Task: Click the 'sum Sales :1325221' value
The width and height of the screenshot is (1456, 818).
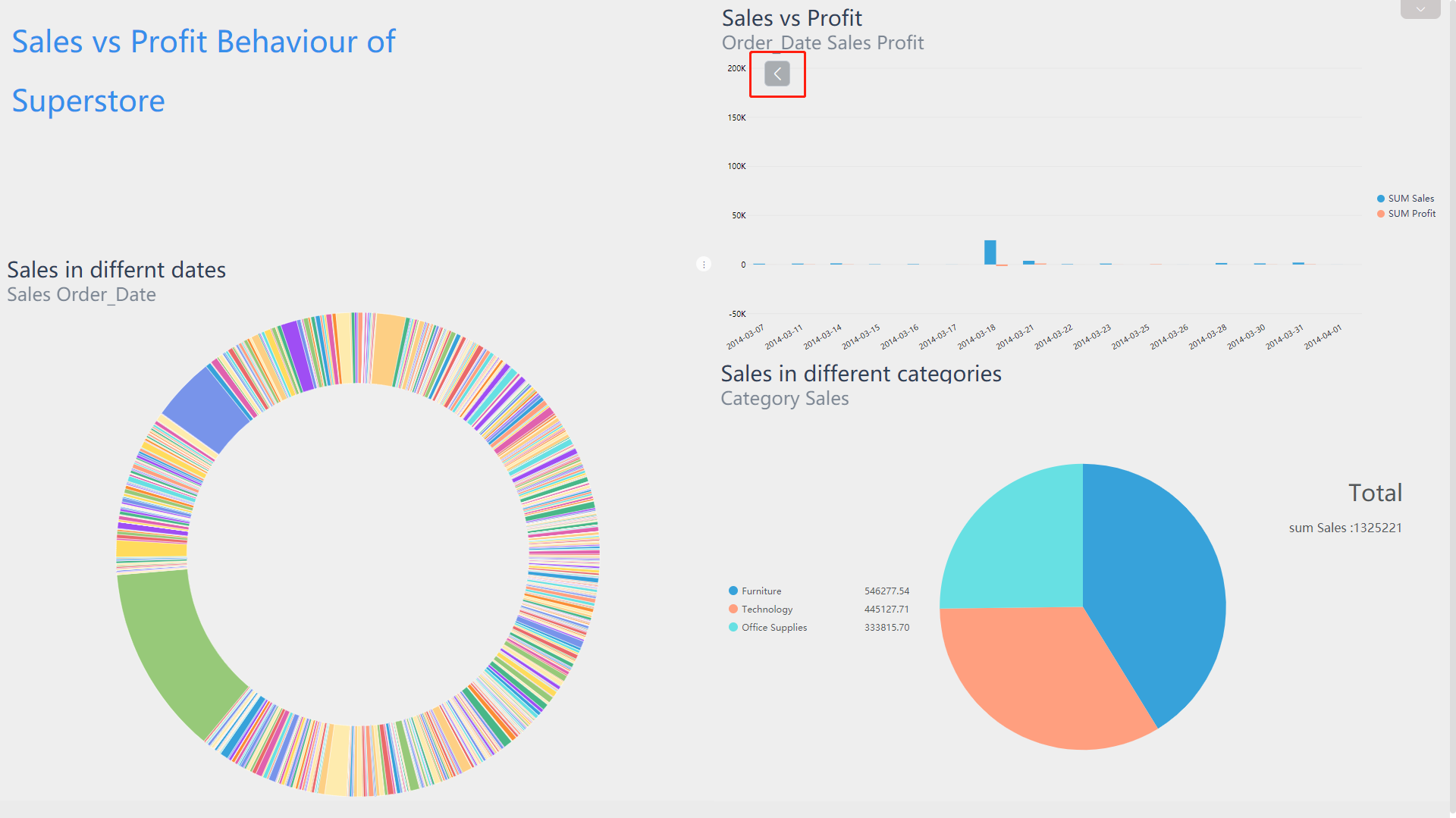Action: point(1345,528)
